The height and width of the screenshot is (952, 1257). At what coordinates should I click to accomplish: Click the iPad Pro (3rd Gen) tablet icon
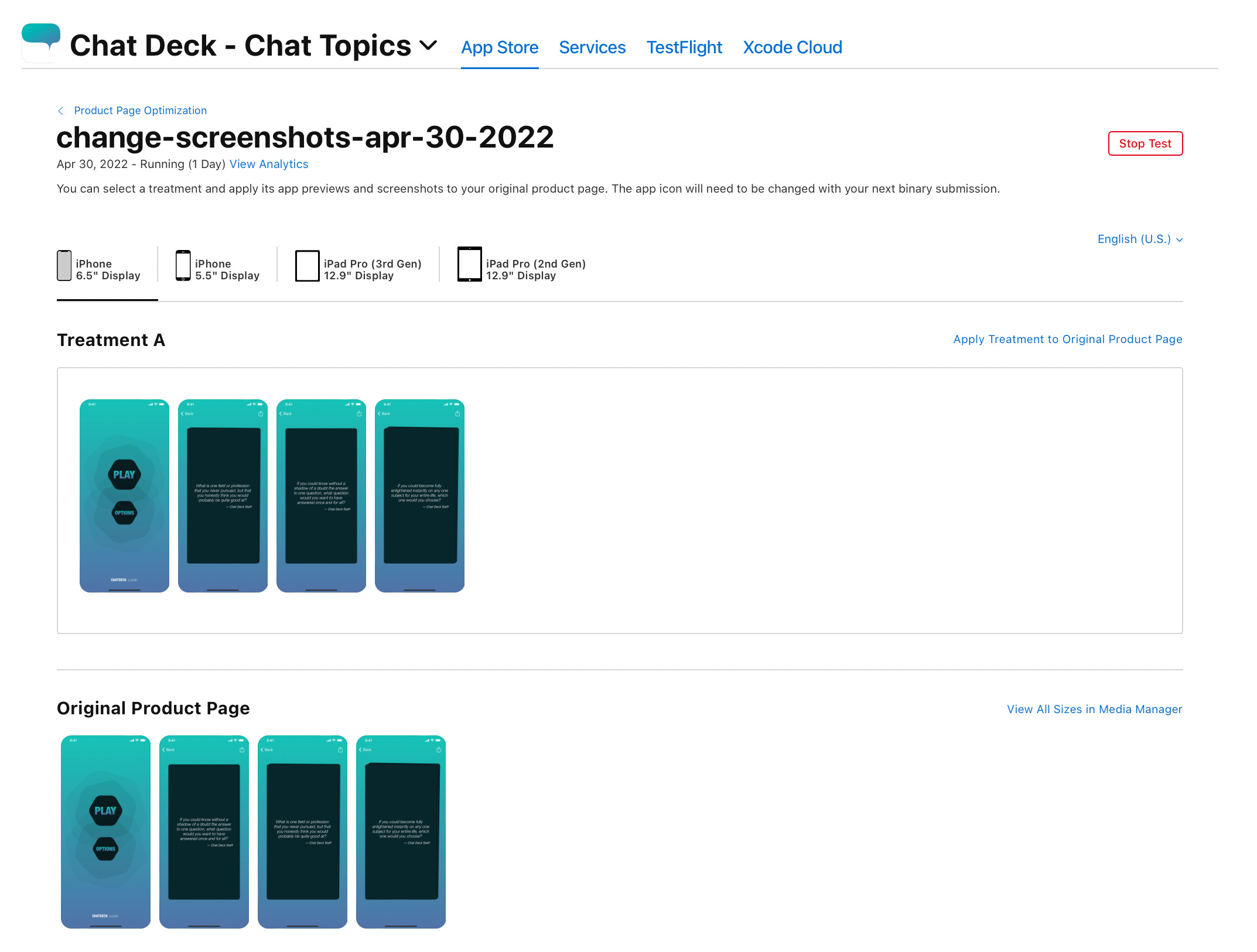[x=307, y=266]
